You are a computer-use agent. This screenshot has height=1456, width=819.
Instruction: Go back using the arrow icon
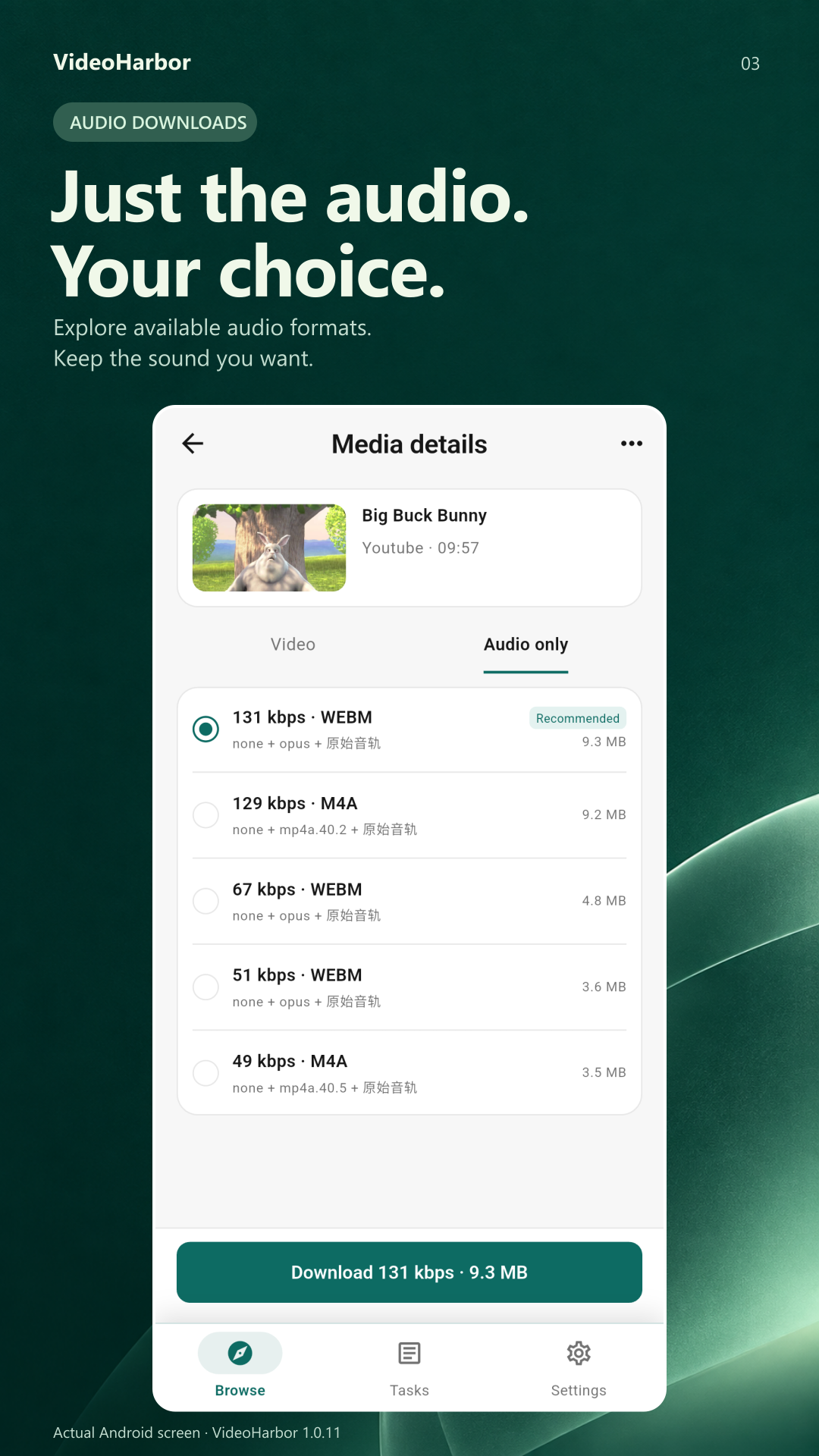[x=193, y=444]
